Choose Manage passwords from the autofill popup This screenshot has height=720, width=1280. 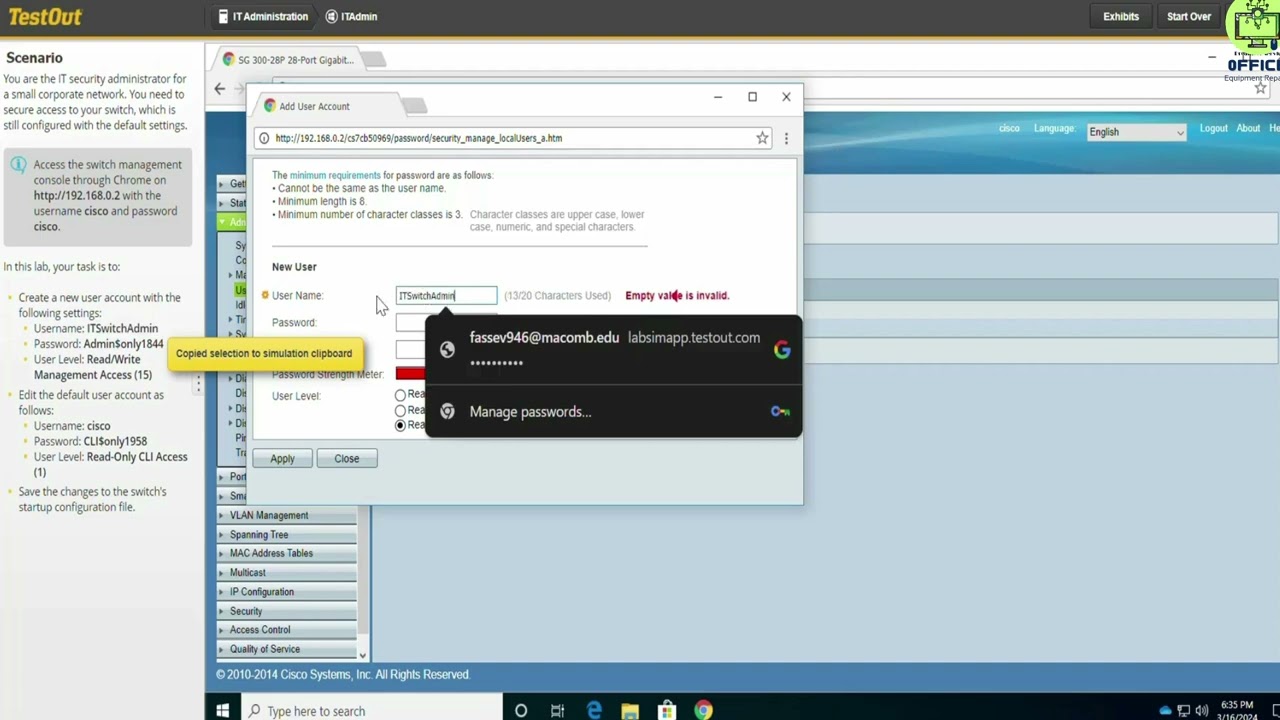614,412
